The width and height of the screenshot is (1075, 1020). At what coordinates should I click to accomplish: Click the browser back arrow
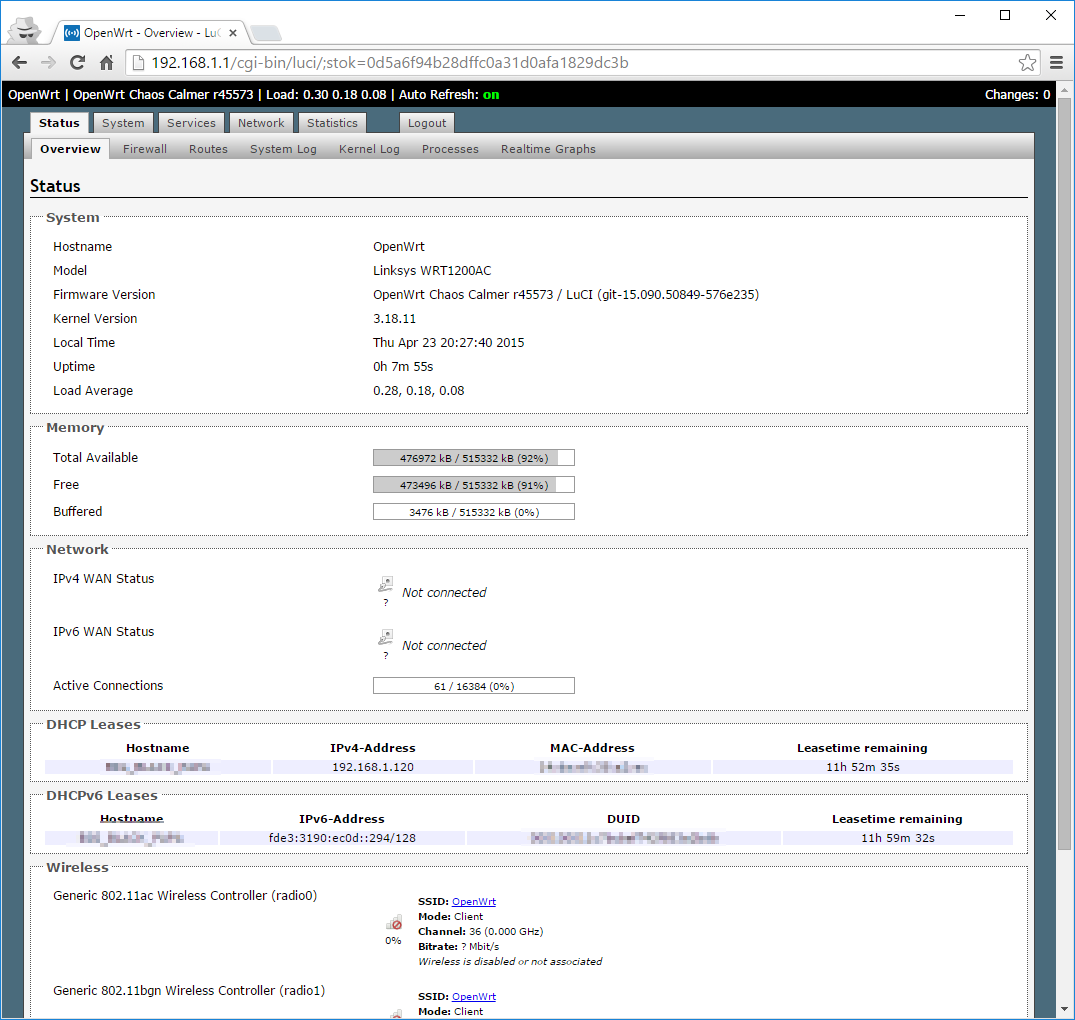[x=19, y=63]
